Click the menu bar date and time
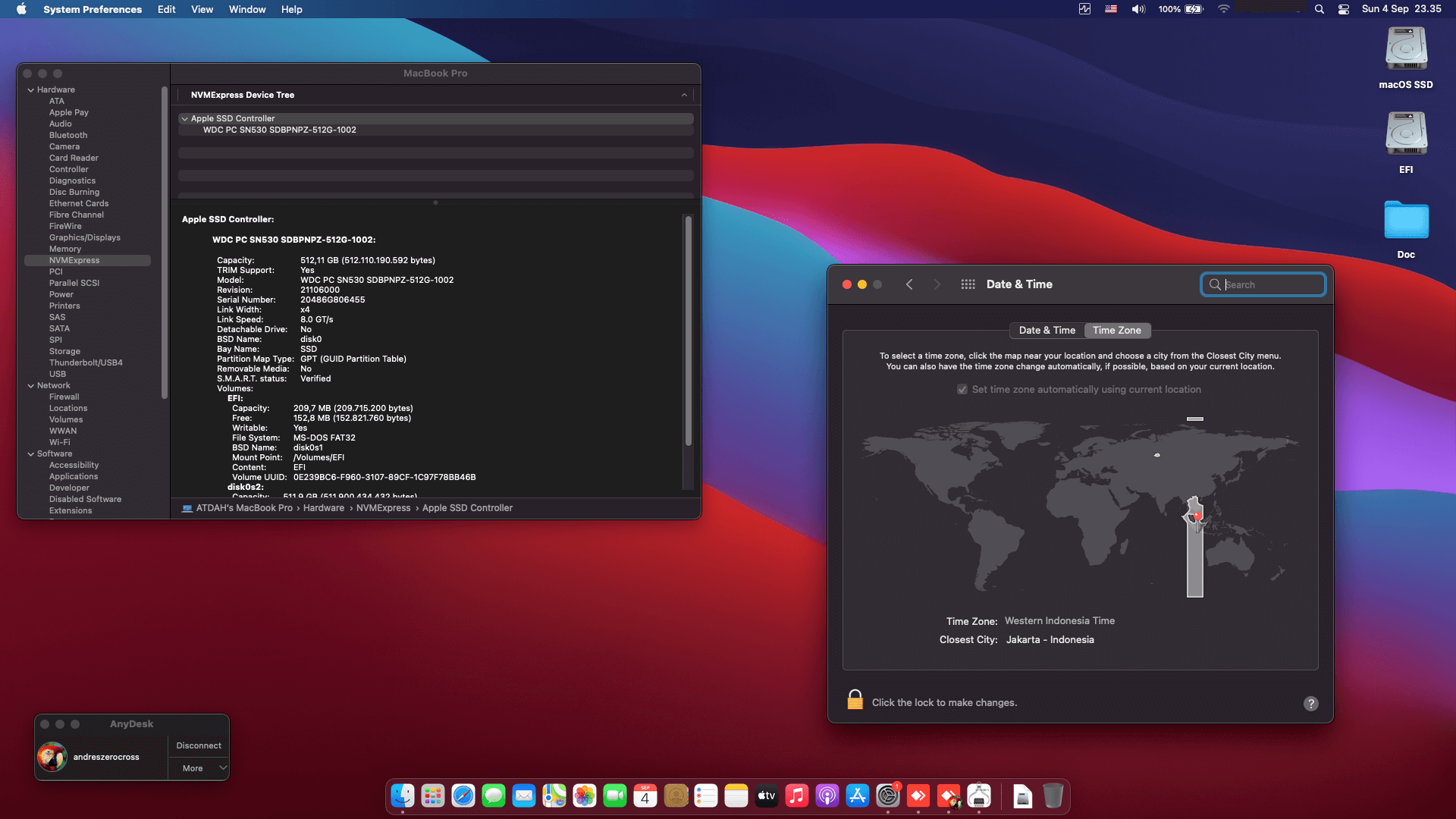 1401,9
